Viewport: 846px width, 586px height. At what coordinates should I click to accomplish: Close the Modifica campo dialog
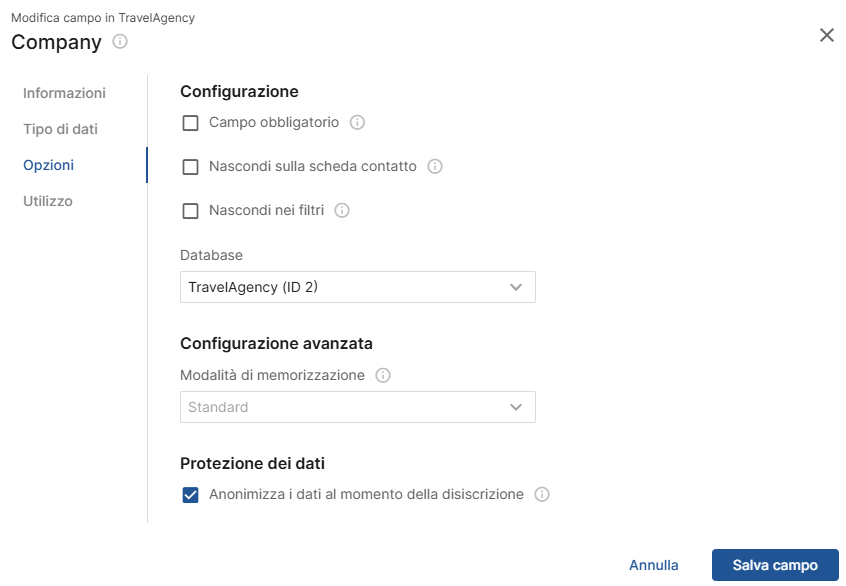coord(827,35)
